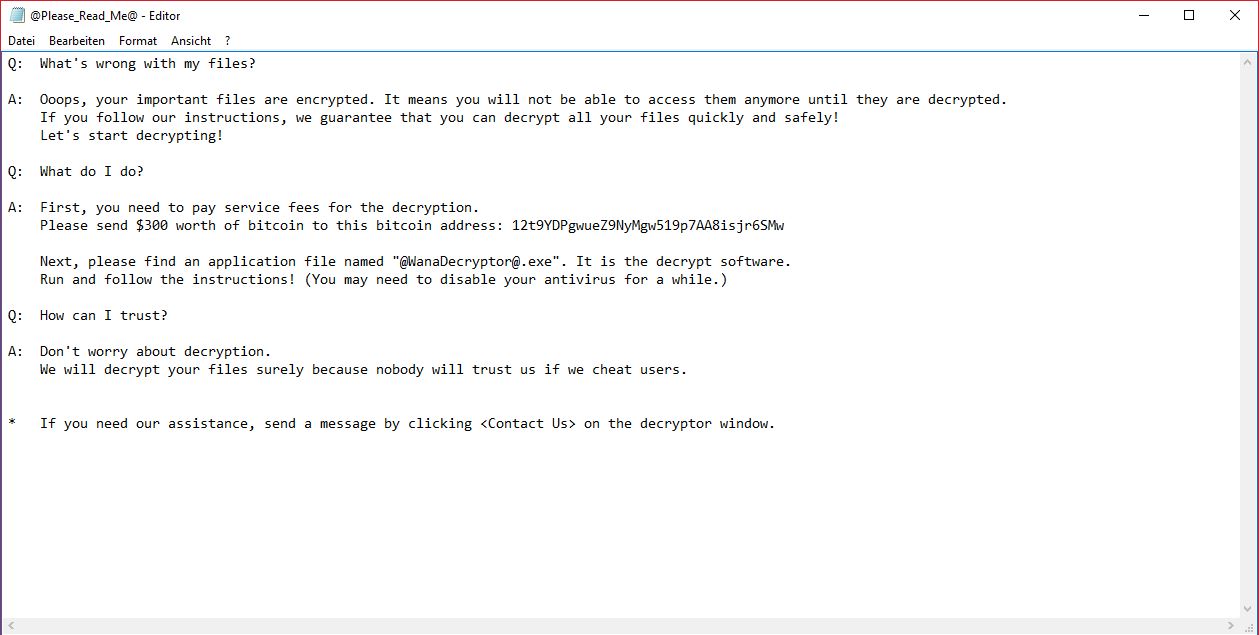The height and width of the screenshot is (635, 1259).
Task: Click the "What's wrong with my files?" line
Action: coord(148,64)
